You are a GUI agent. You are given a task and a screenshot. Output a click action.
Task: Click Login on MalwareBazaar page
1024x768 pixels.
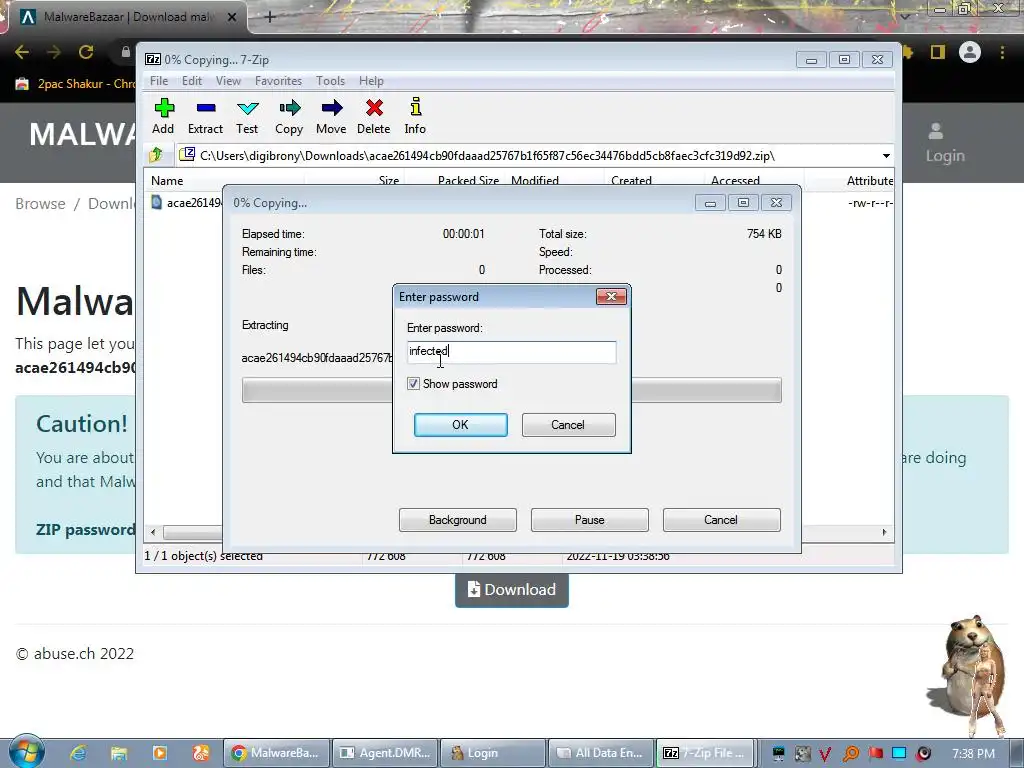(945, 144)
